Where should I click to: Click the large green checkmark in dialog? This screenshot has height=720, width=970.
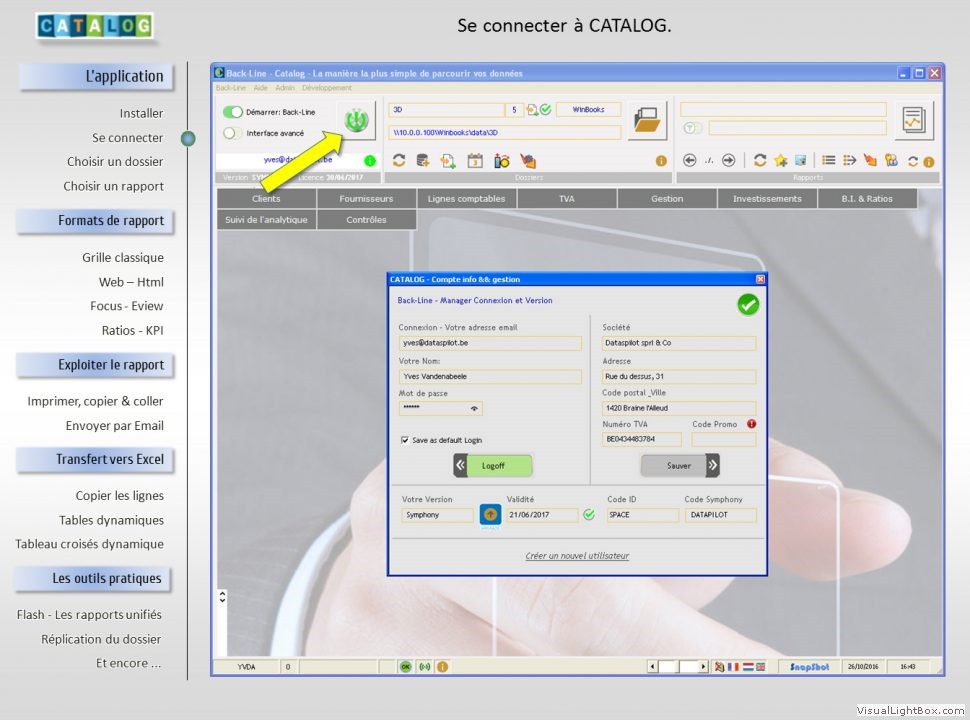click(748, 304)
